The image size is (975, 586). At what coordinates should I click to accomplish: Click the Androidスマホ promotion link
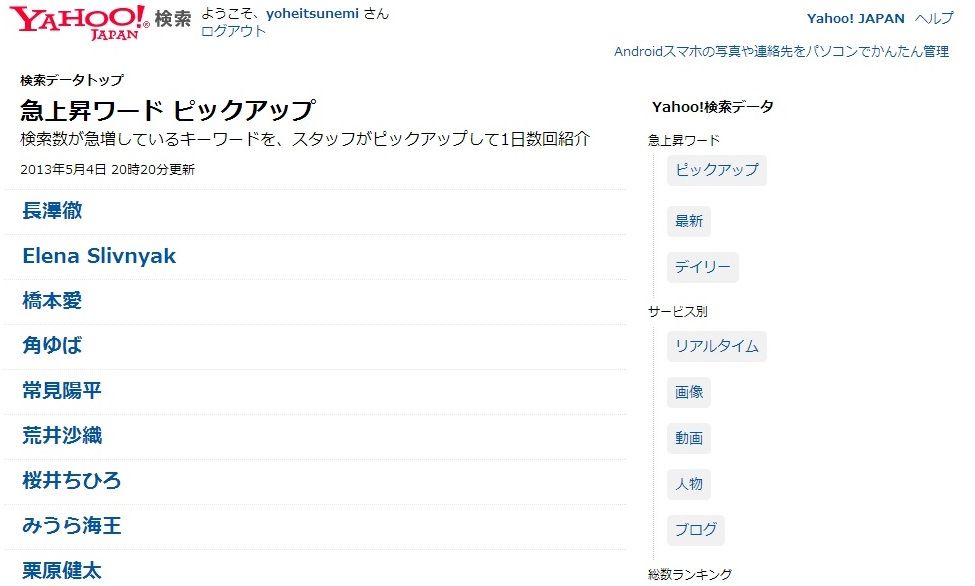781,51
